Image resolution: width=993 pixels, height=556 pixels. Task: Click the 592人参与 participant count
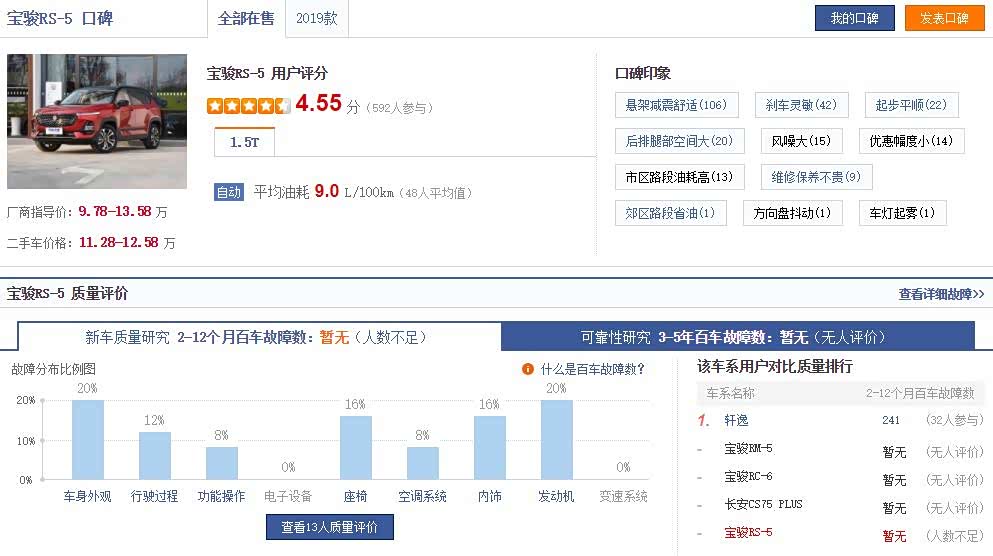(399, 108)
